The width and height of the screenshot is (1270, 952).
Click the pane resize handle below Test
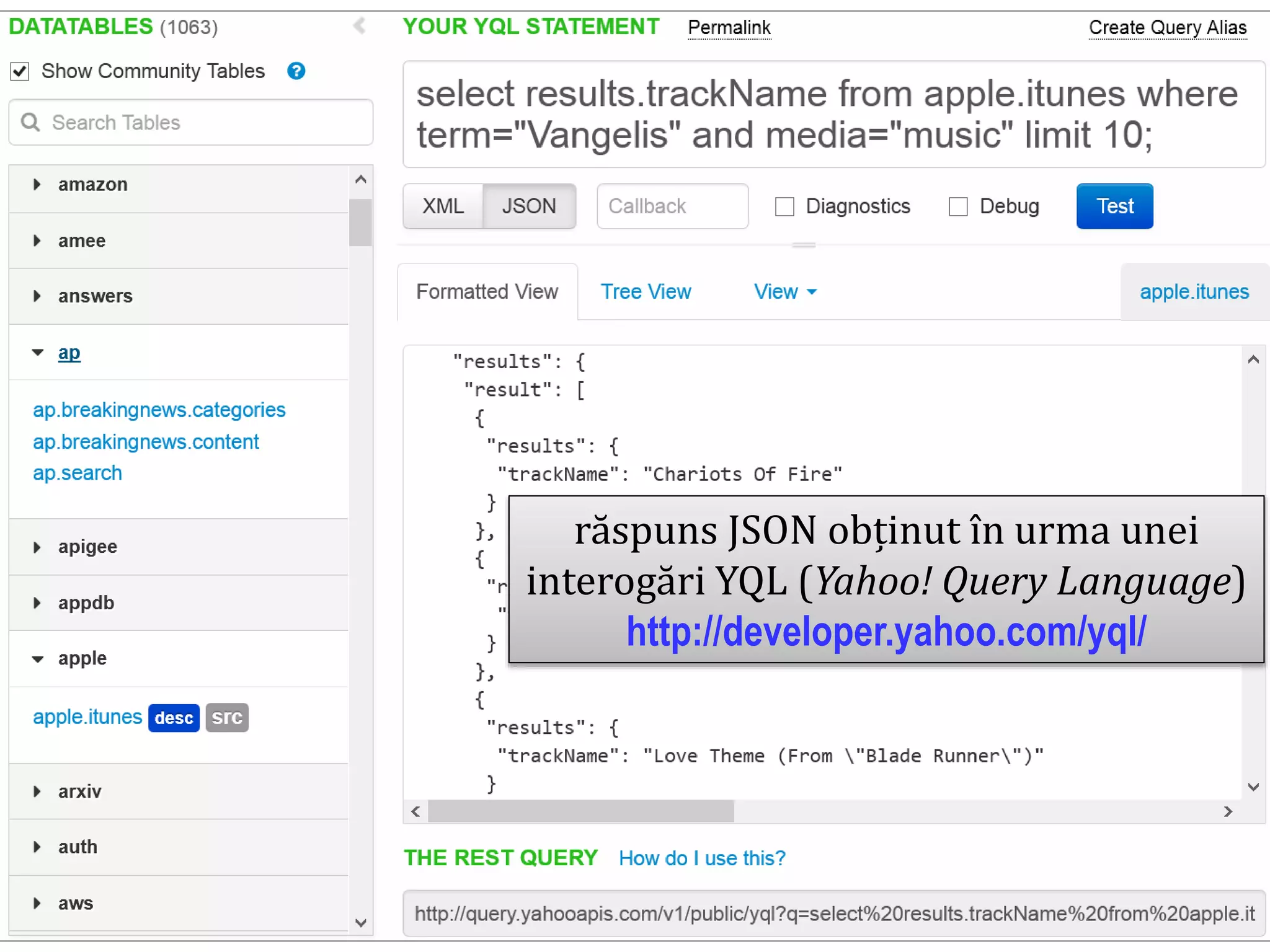click(804, 245)
